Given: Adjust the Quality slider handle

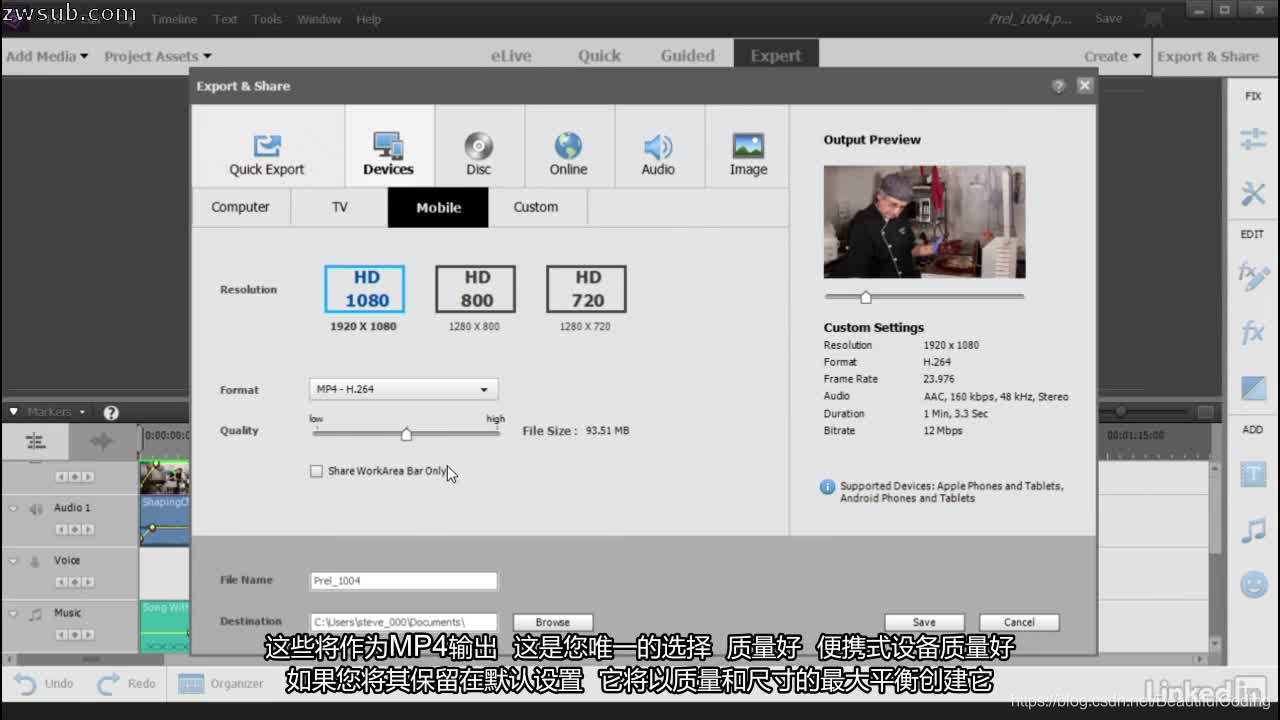Looking at the screenshot, I should [x=406, y=434].
